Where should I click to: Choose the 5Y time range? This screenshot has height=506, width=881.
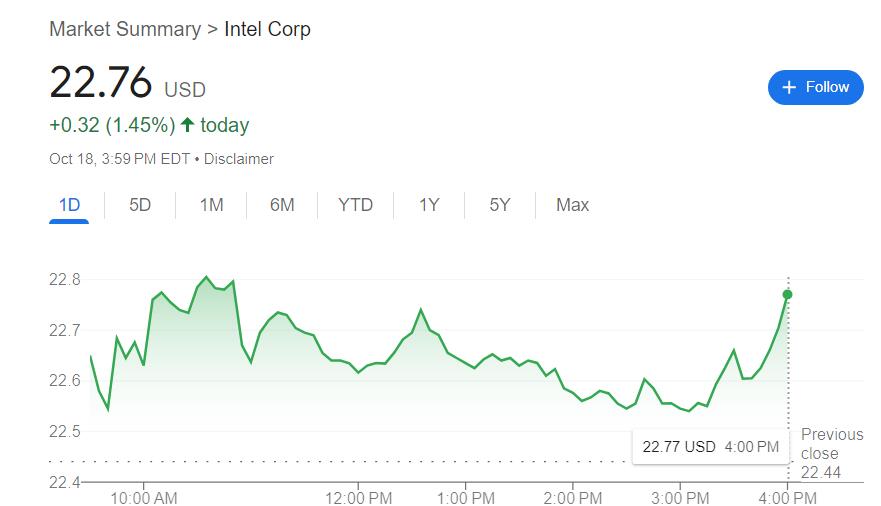pos(500,205)
